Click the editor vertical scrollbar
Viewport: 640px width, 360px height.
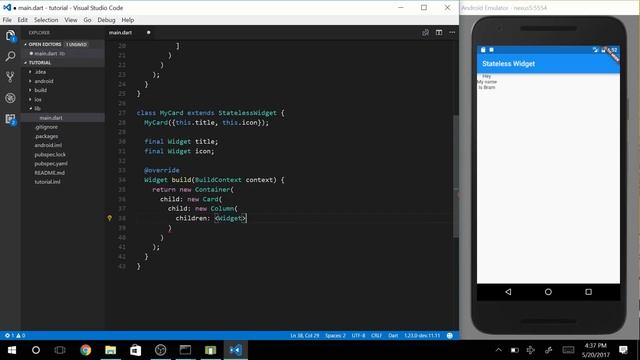pos(456,176)
